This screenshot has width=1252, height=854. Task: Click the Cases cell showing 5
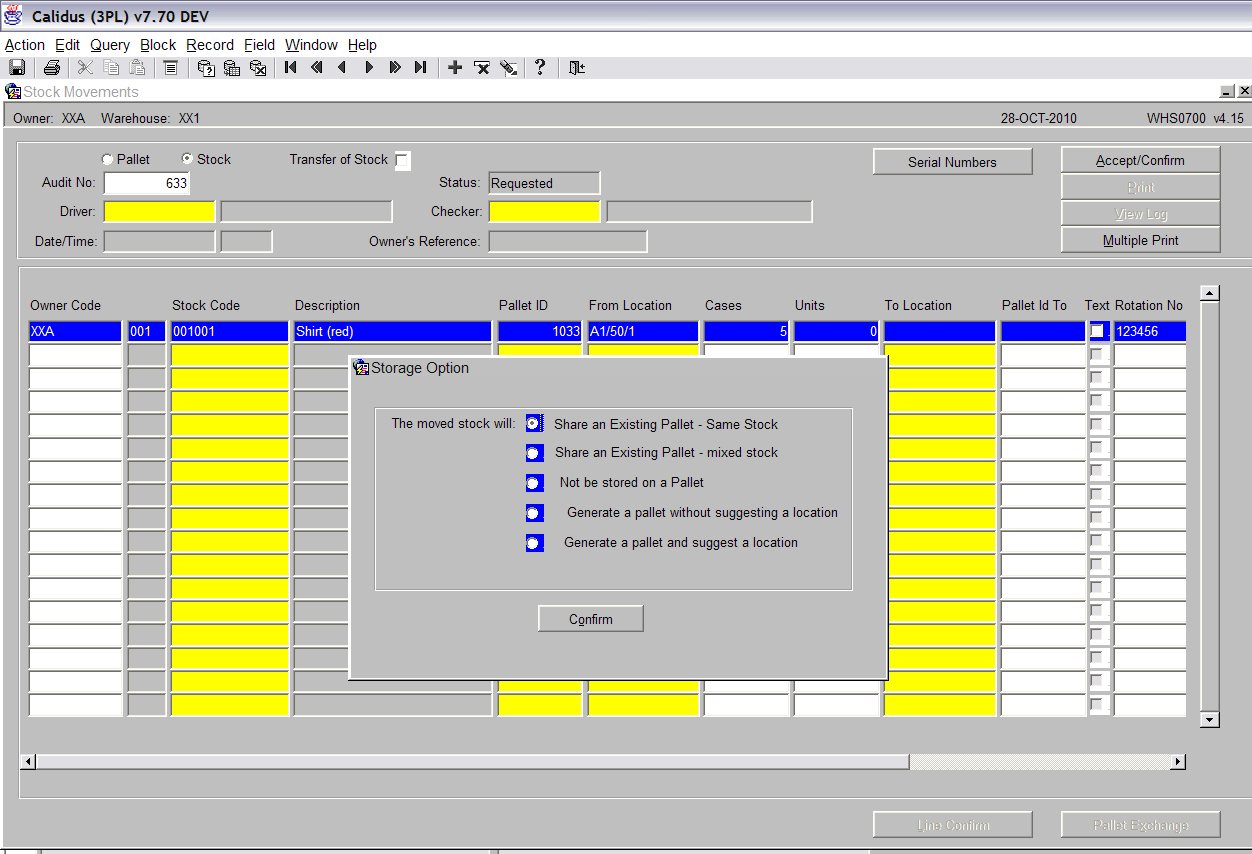(747, 331)
